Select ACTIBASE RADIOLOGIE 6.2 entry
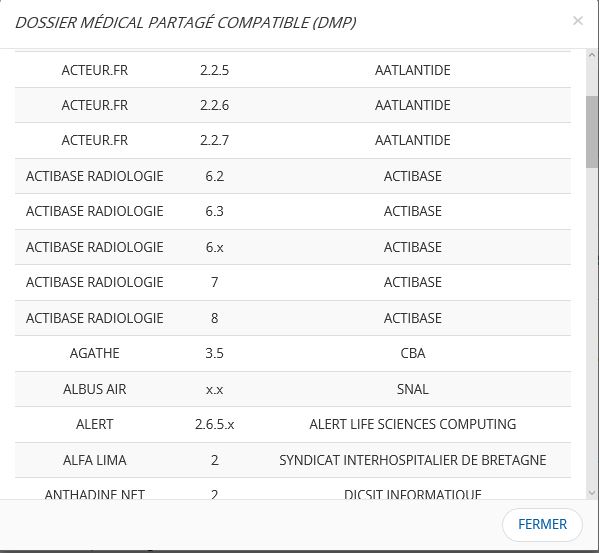This screenshot has height=553, width=599. [293, 176]
